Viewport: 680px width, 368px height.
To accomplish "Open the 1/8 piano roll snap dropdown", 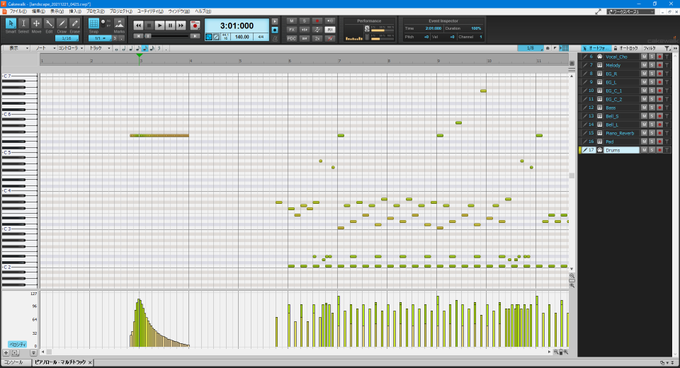I will 530,48.
